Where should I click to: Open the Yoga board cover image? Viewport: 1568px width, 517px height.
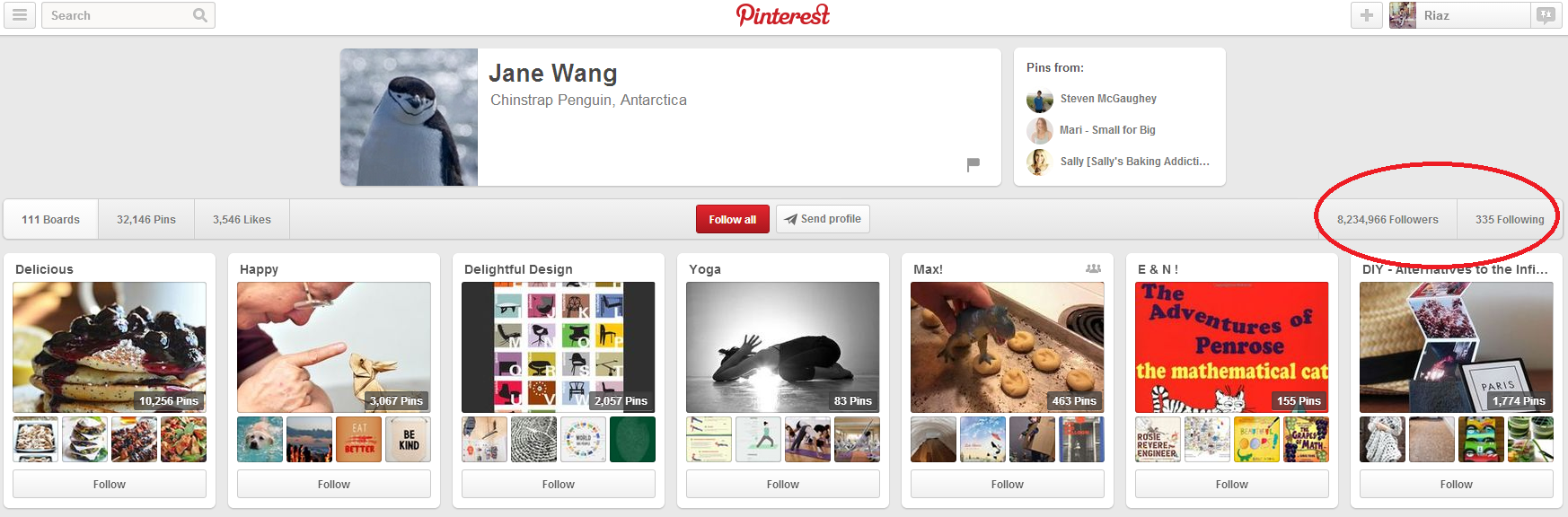click(783, 347)
